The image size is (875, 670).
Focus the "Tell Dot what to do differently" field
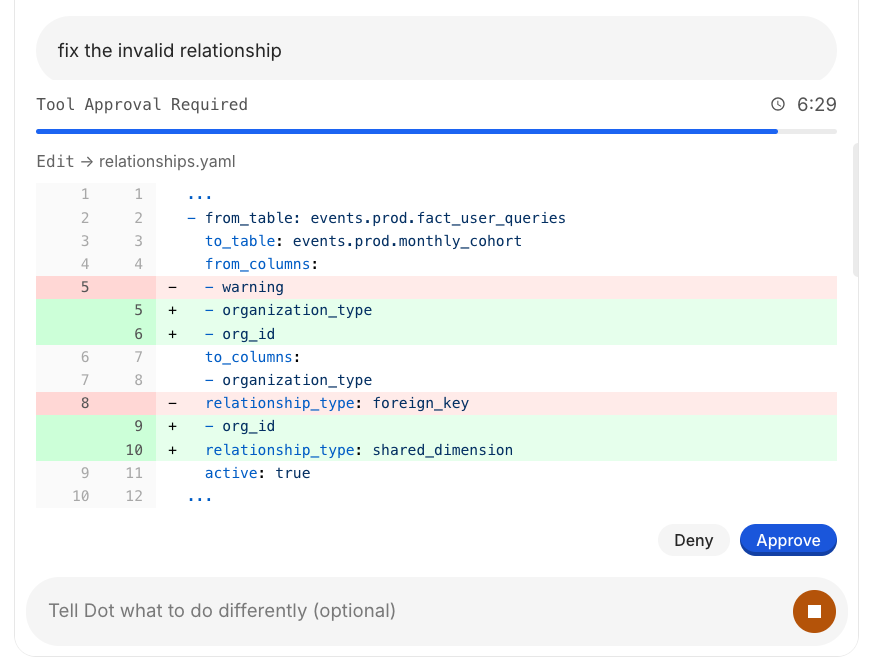click(x=400, y=610)
